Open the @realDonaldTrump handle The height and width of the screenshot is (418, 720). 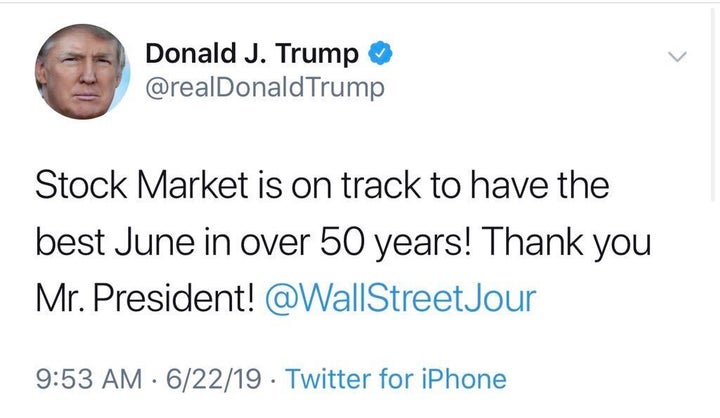tap(265, 87)
